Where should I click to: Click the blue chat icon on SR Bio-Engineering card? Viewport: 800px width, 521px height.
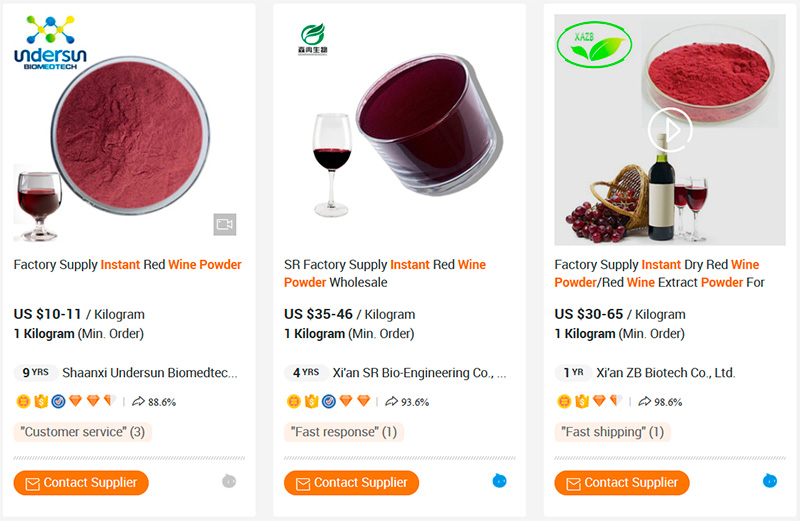[500, 482]
